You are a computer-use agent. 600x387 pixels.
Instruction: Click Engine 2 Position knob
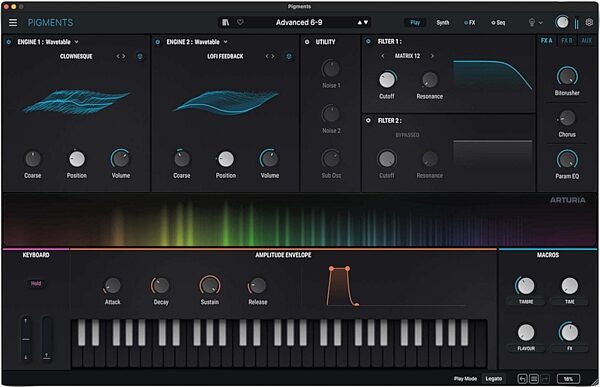226,159
